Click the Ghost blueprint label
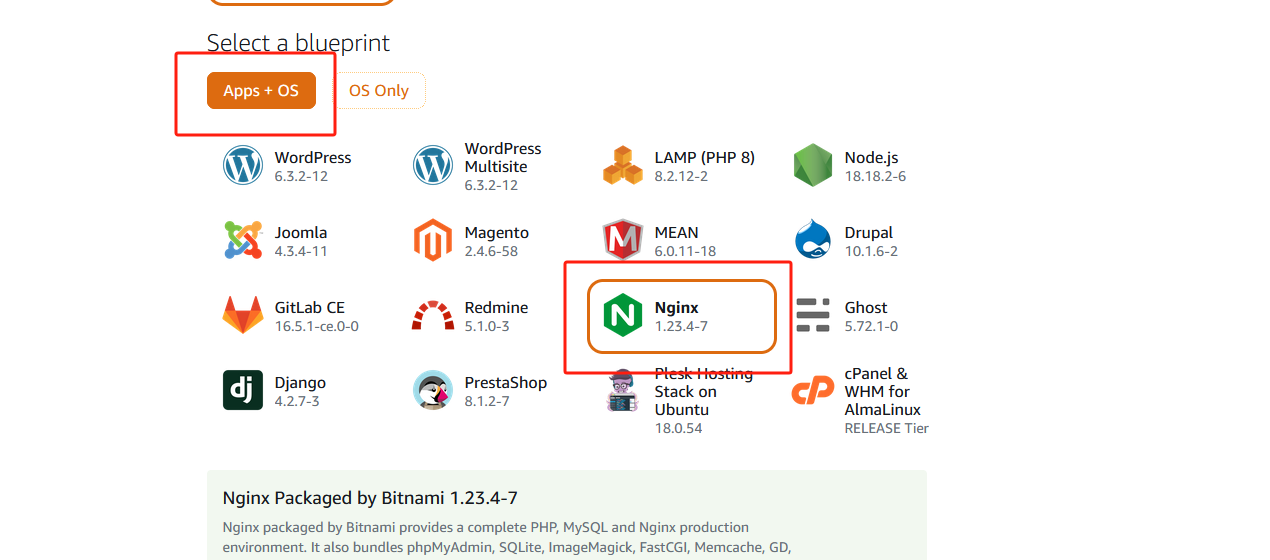Viewport: 1270px width, 560px height. pos(866,307)
